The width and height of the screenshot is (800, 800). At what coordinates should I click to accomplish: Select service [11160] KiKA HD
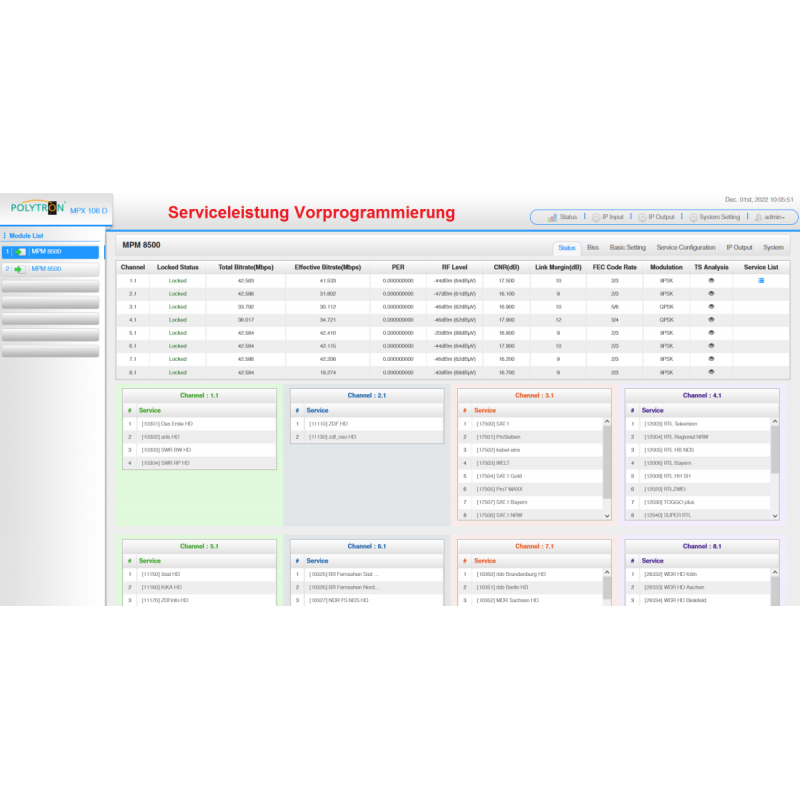pyautogui.click(x=199, y=587)
